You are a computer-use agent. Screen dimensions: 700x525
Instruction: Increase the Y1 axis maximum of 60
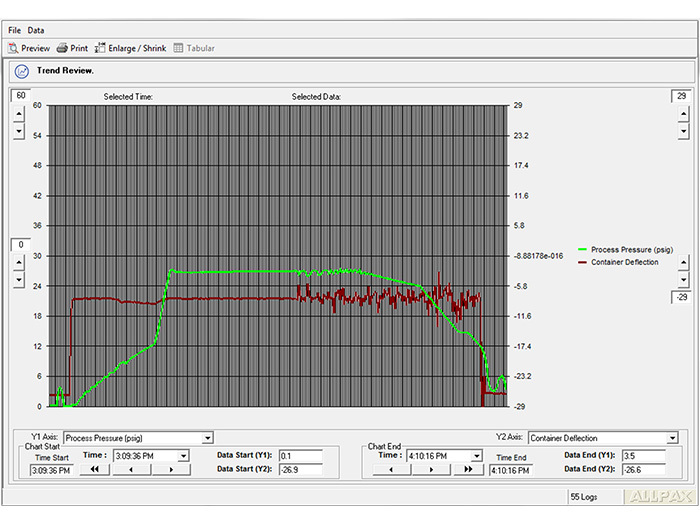(18, 112)
